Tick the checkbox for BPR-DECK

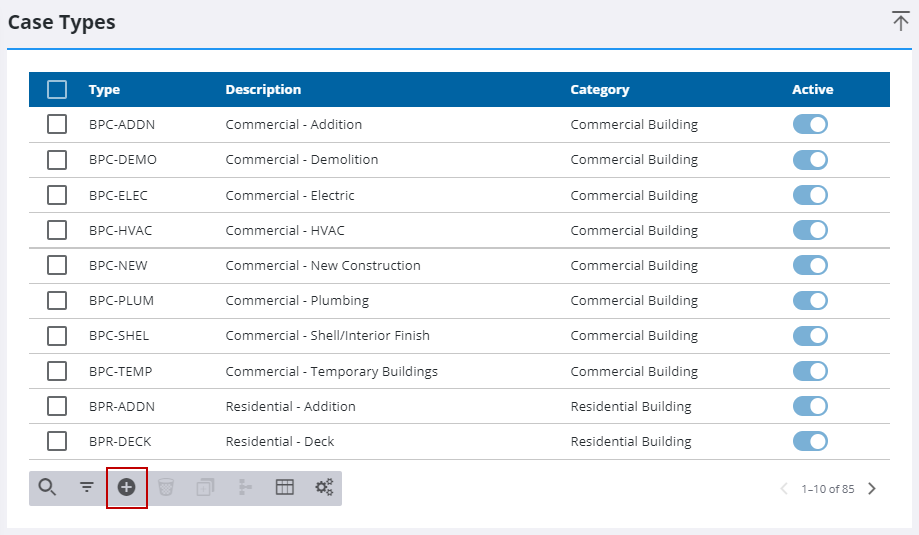[57, 441]
